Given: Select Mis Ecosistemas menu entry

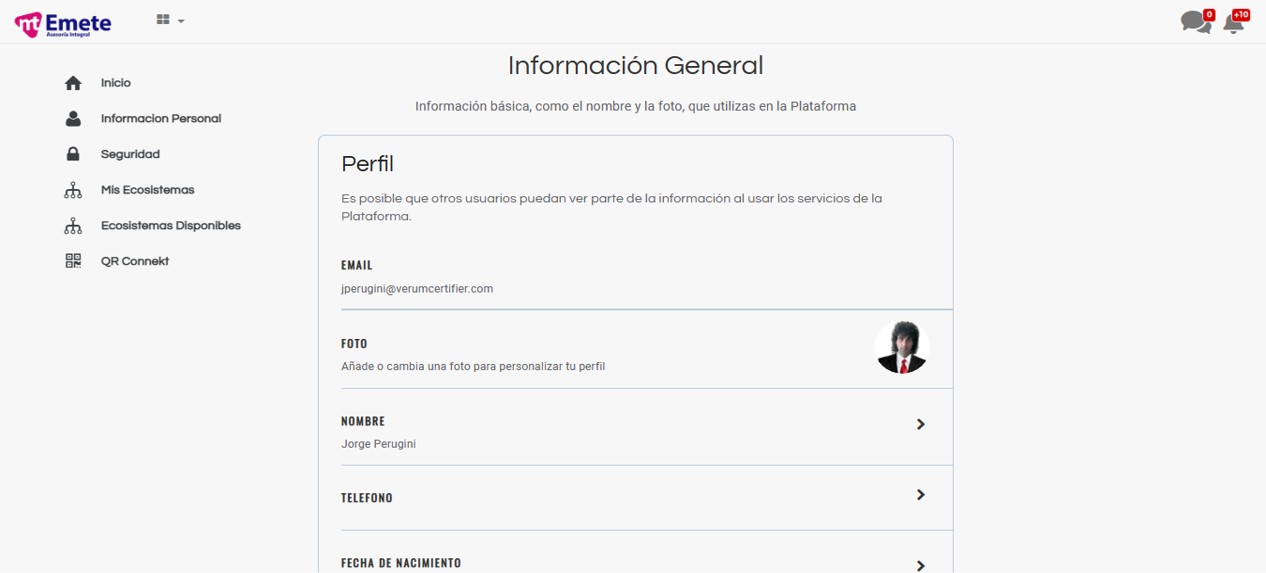Looking at the screenshot, I should [x=147, y=190].
